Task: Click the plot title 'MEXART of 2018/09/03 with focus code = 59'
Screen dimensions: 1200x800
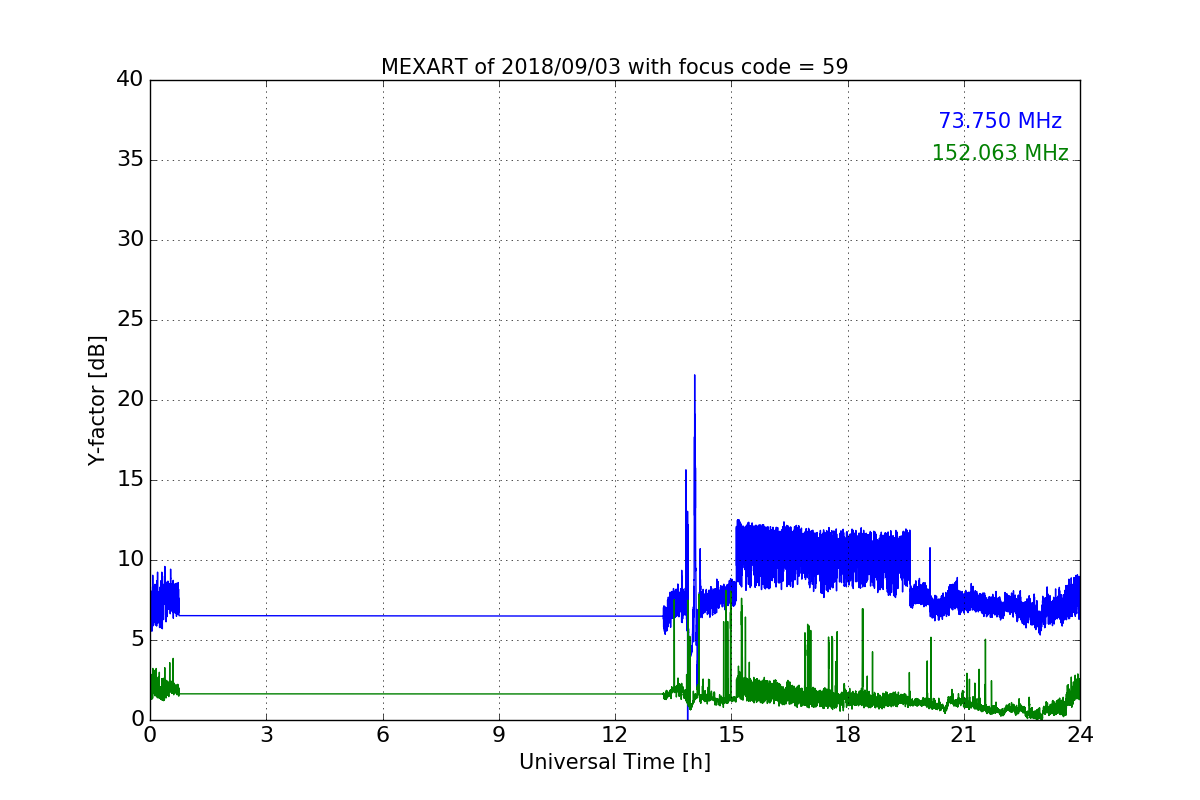Action: click(614, 67)
